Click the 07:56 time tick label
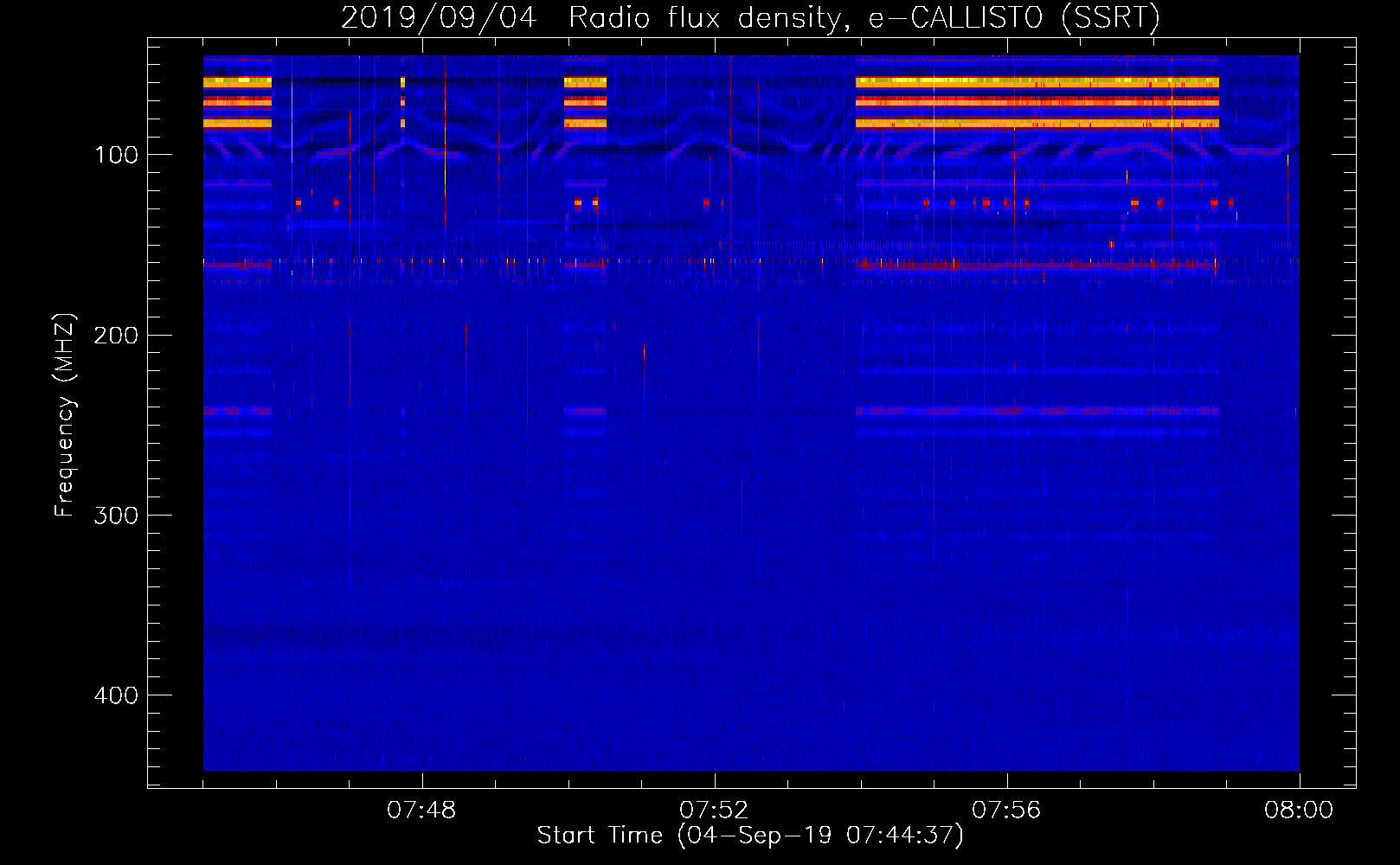 coord(1006,811)
